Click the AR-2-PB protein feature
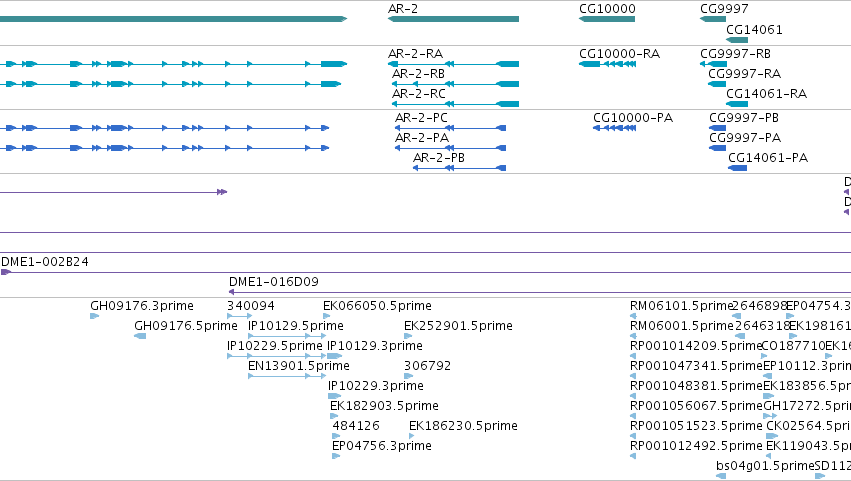The image size is (851, 481). pyautogui.click(x=459, y=168)
